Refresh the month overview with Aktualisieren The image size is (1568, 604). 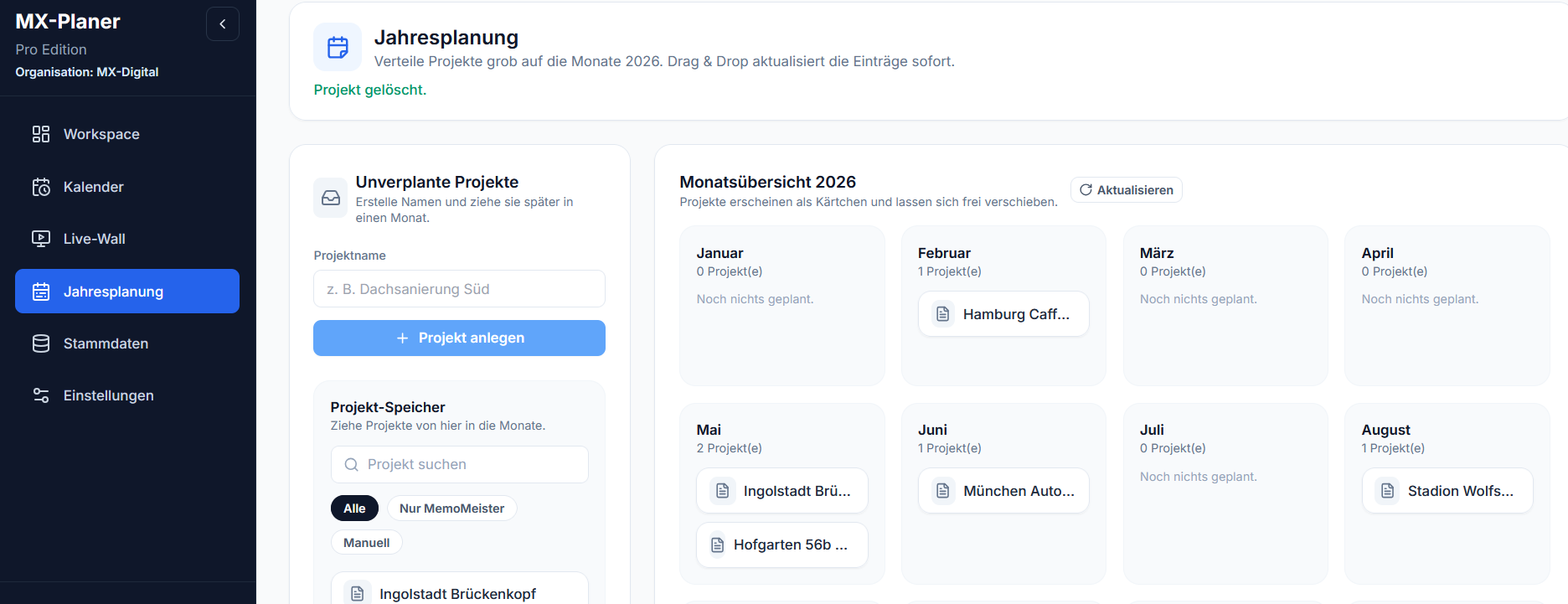[x=1126, y=190]
